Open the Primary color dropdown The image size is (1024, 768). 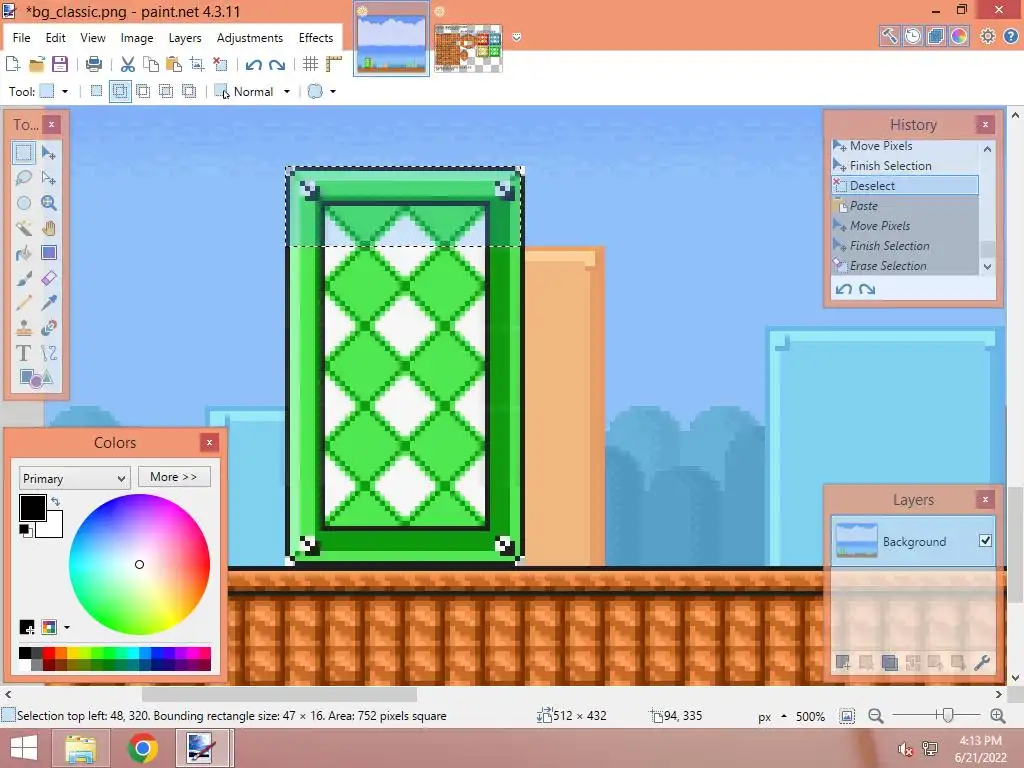pyautogui.click(x=74, y=479)
